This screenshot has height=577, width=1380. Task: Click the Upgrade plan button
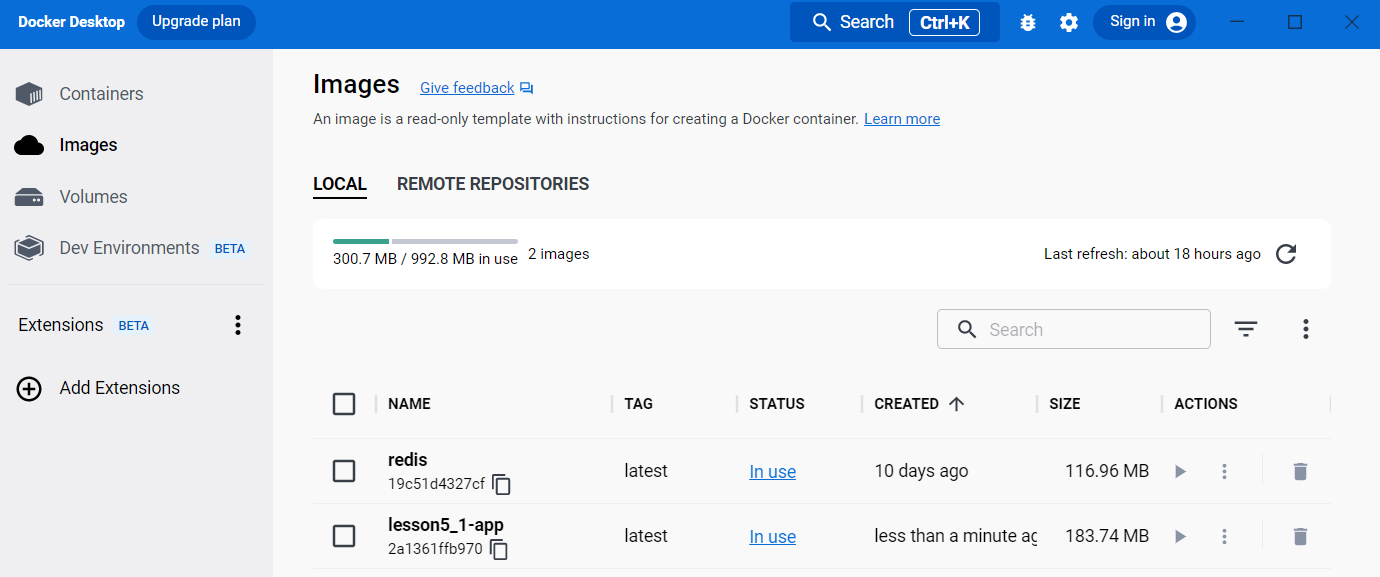196,22
